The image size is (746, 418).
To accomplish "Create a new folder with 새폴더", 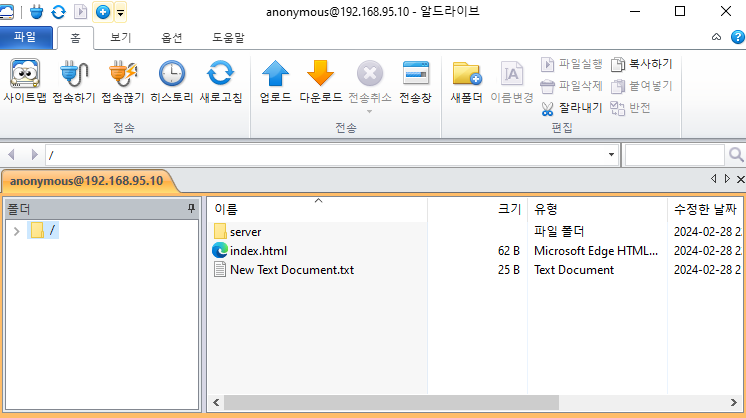I will coord(467,81).
